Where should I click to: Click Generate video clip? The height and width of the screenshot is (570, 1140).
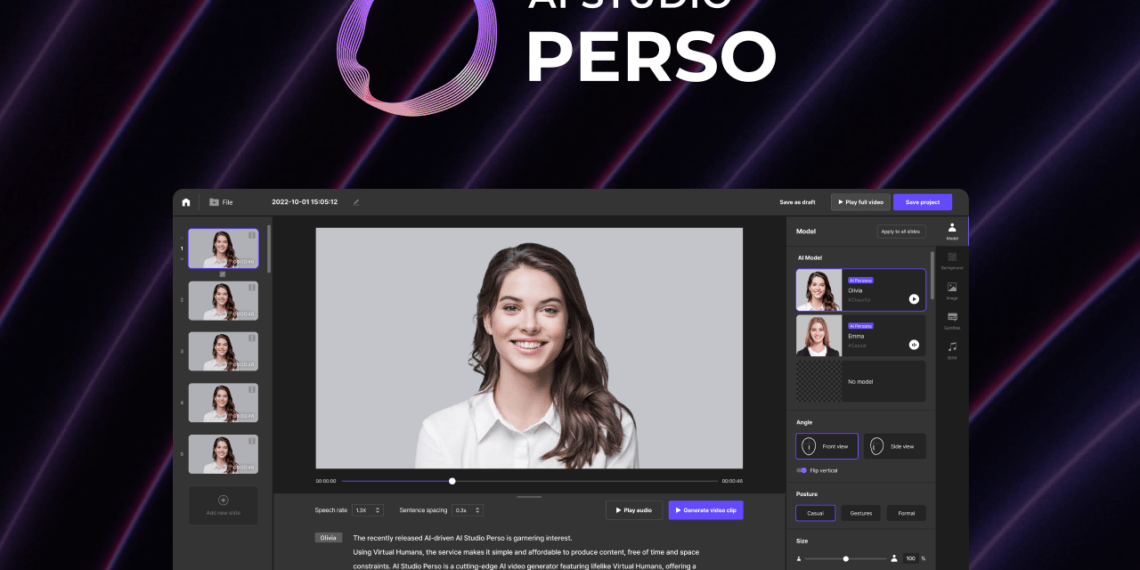coord(706,510)
